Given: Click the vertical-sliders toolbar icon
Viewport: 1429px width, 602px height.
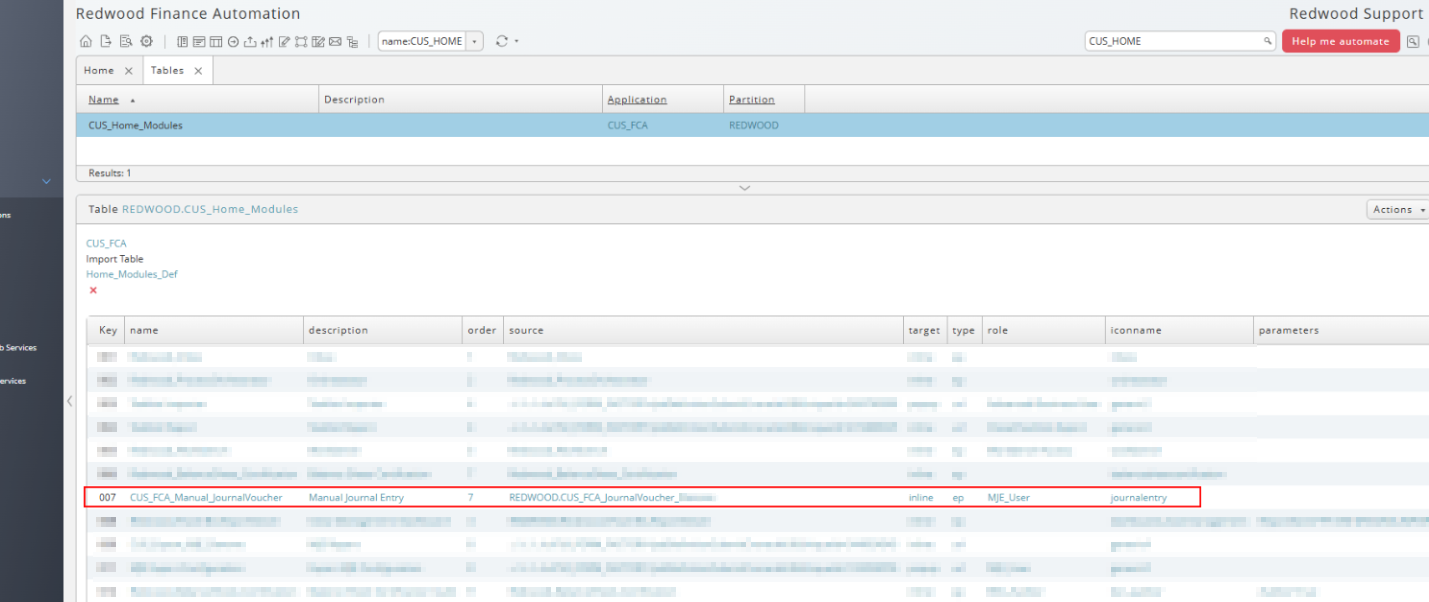Looking at the screenshot, I should 267,41.
